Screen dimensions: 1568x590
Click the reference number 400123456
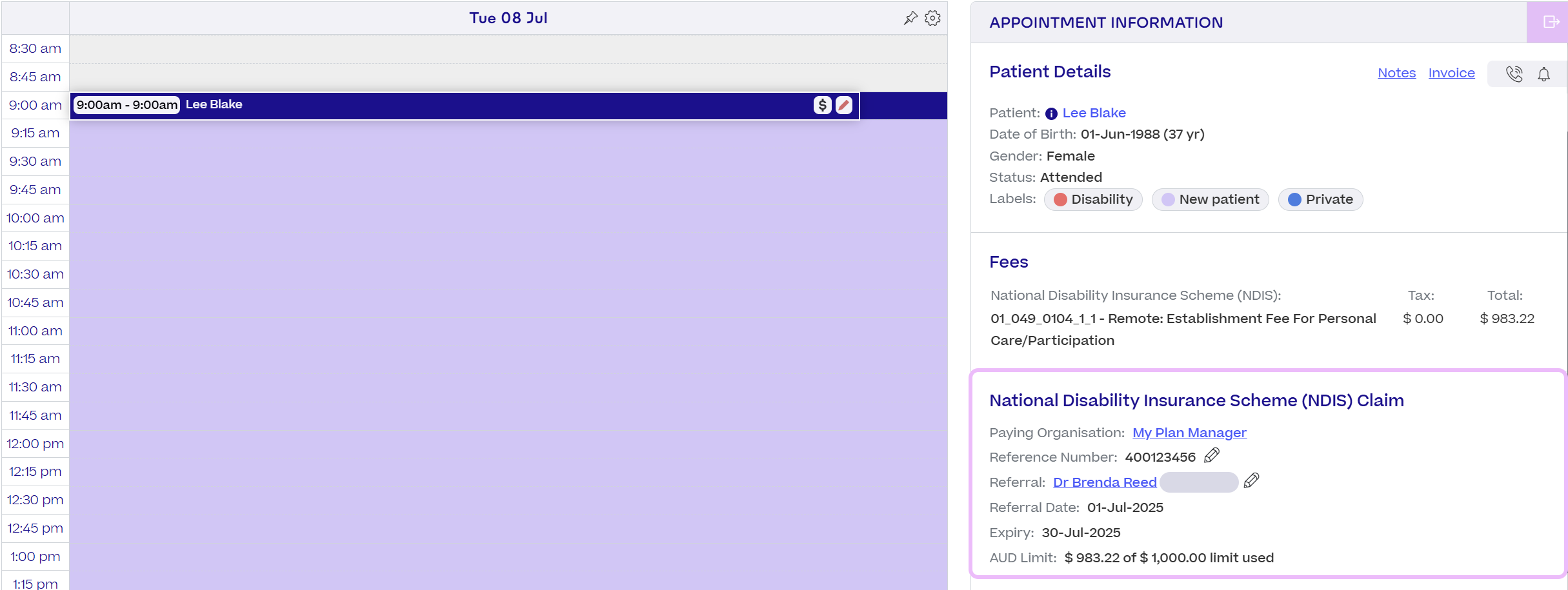pyautogui.click(x=1160, y=457)
